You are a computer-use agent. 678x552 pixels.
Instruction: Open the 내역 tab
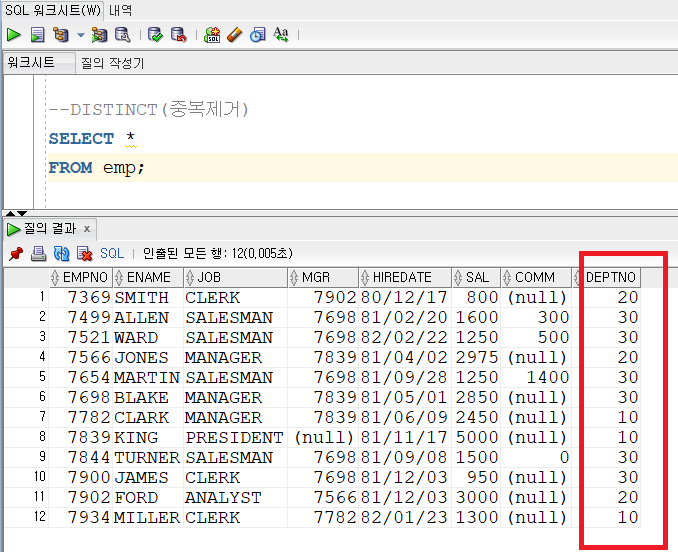click(x=120, y=10)
